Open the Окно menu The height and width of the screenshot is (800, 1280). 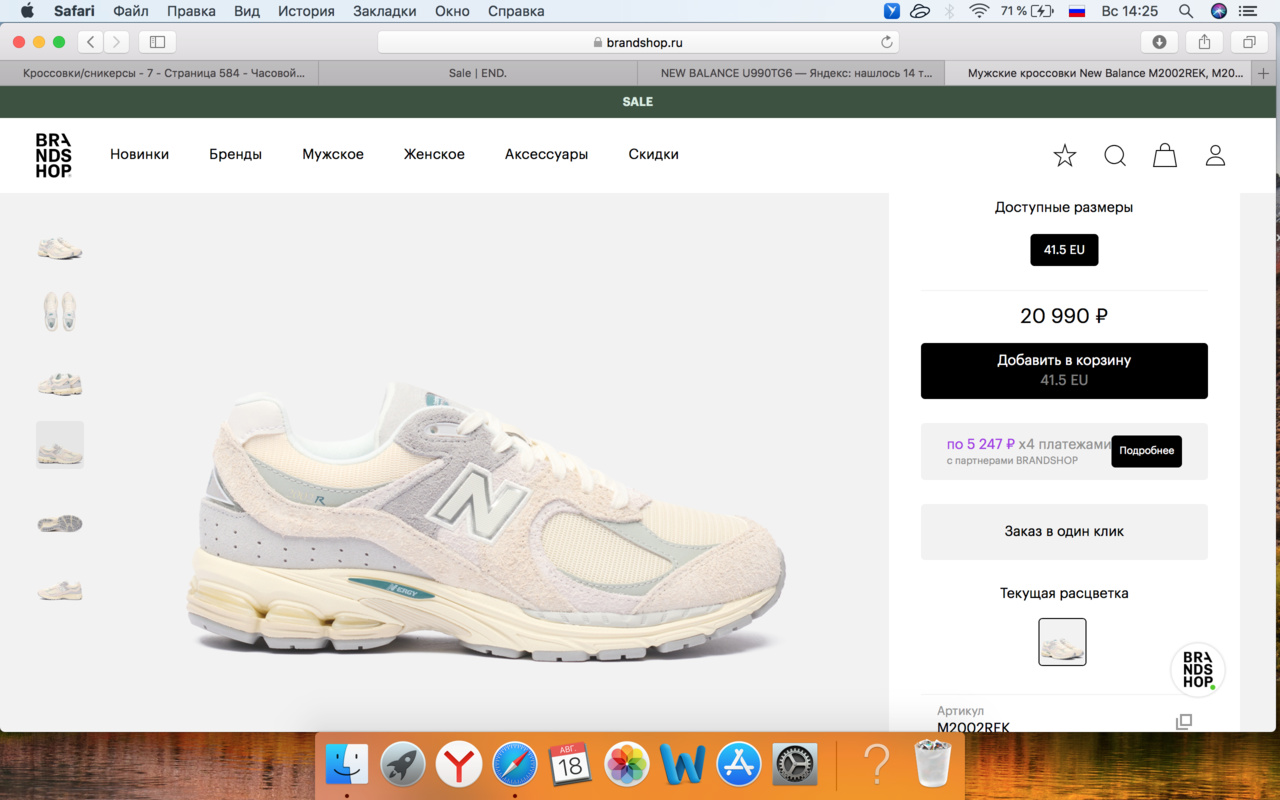(452, 11)
